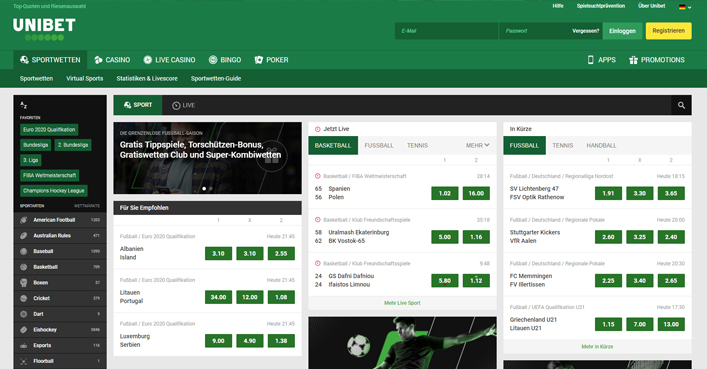
Task: Select the 2. Bundesliga favorite tag
Action: pyautogui.click(x=73, y=145)
